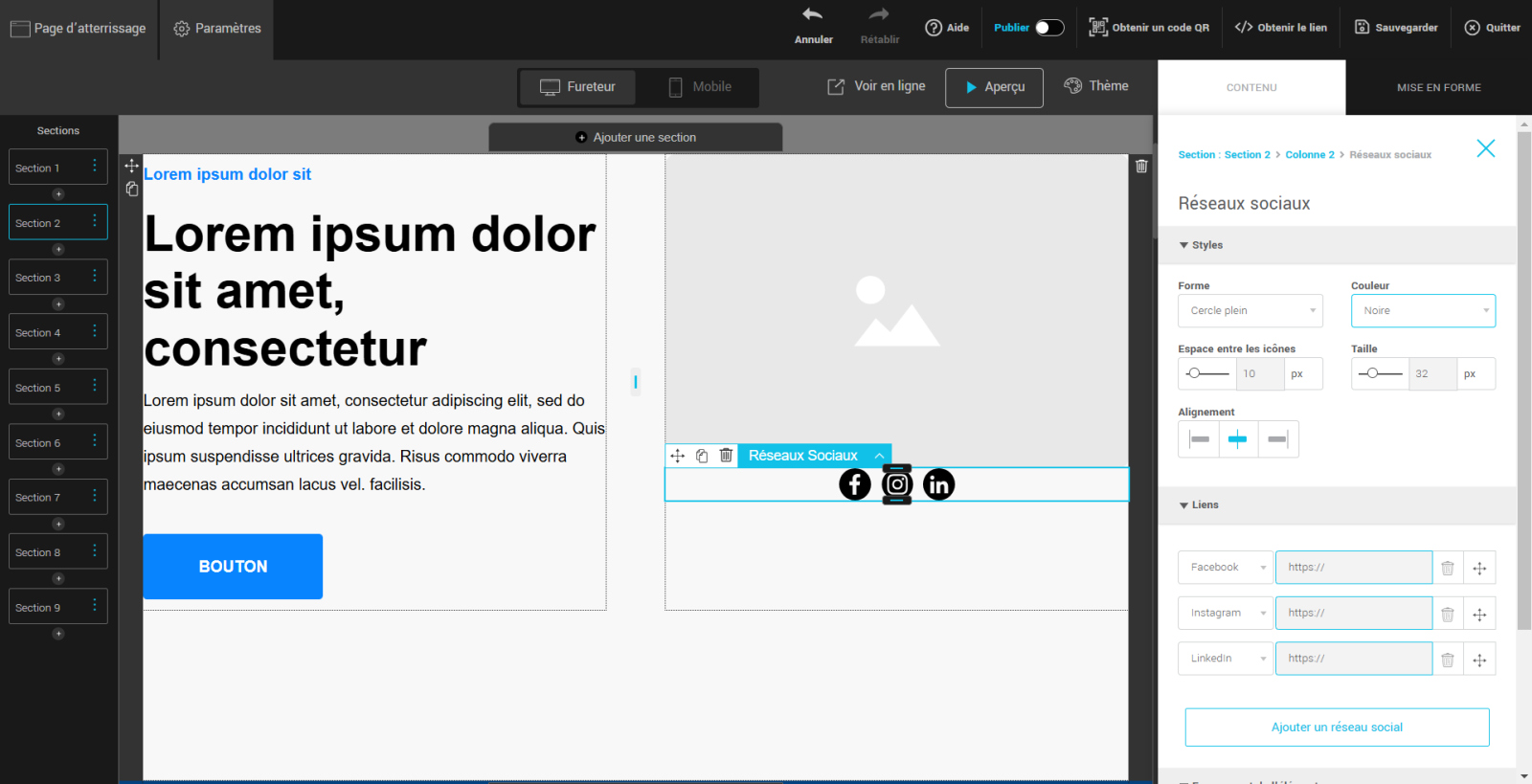Open the Section 3 options menu dots
This screenshot has width=1532, height=784.
(x=94, y=277)
